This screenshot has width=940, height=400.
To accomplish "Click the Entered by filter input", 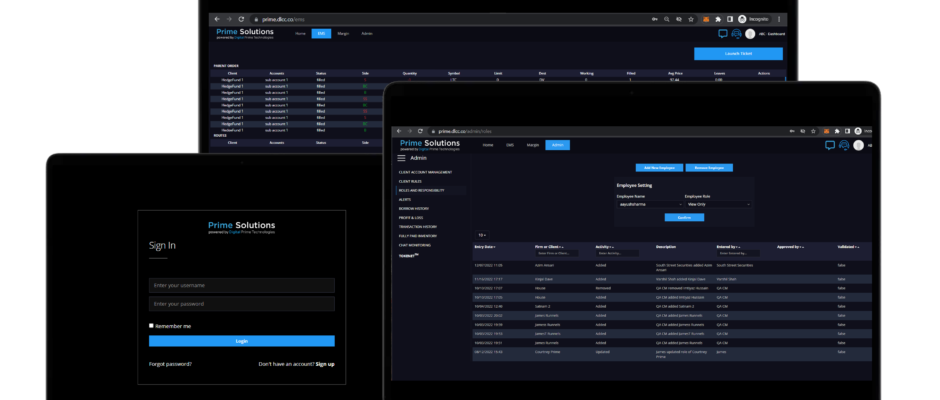I will (738, 254).
